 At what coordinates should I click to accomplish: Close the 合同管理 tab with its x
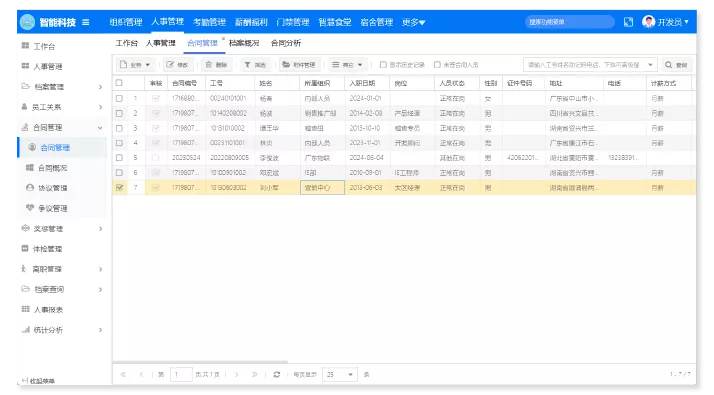pyautogui.click(x=224, y=39)
